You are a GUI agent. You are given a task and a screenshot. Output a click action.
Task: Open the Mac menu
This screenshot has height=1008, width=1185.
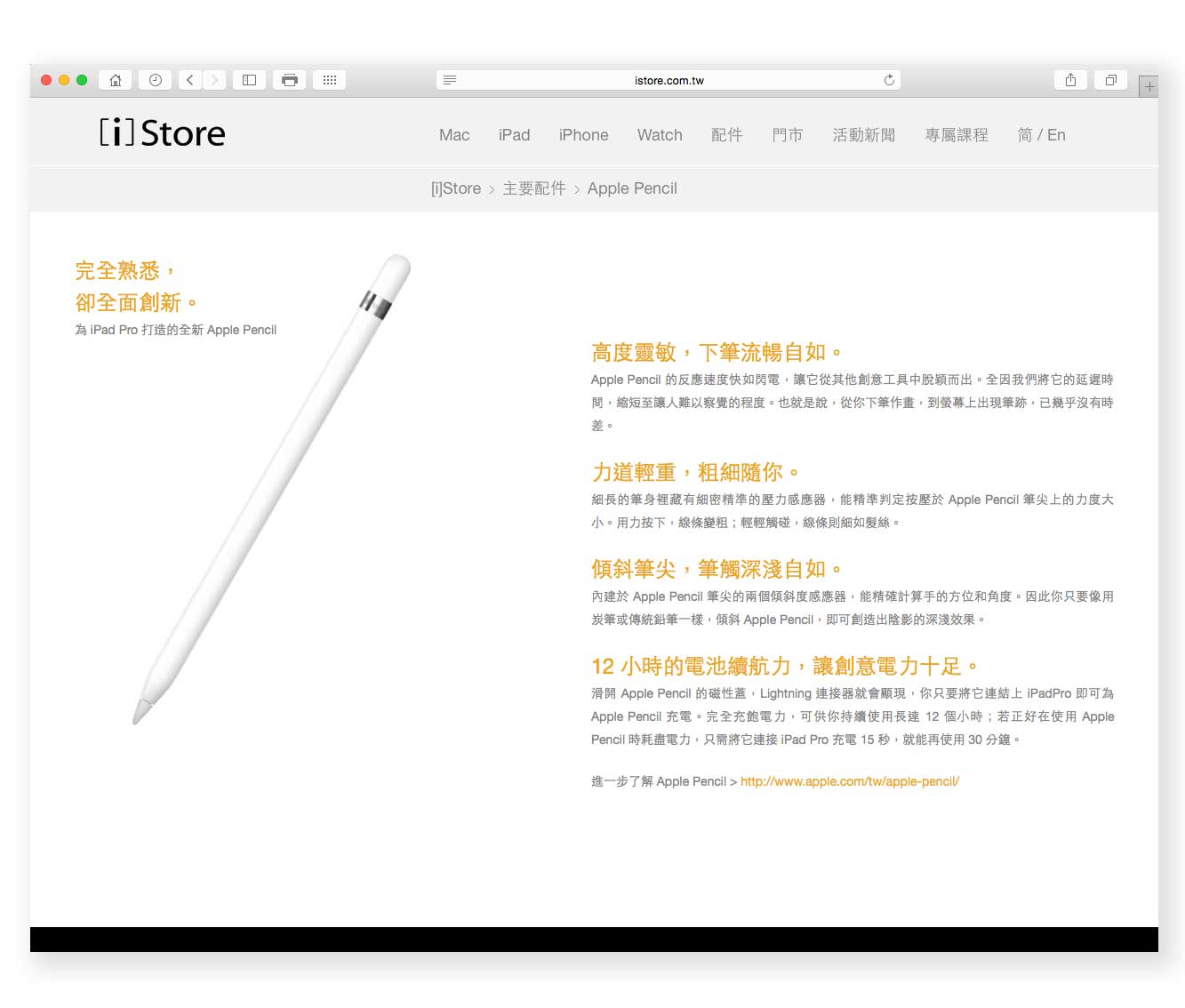[454, 135]
